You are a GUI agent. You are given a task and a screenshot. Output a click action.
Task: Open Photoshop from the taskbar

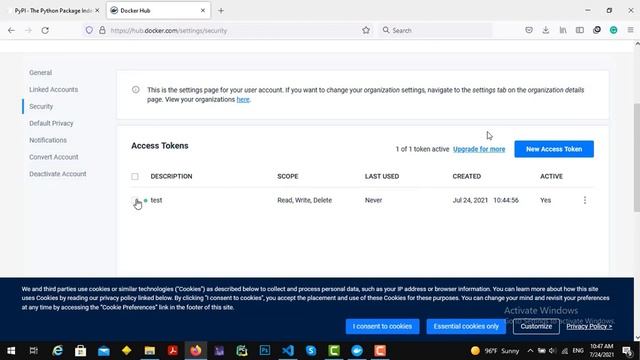[x=264, y=351]
